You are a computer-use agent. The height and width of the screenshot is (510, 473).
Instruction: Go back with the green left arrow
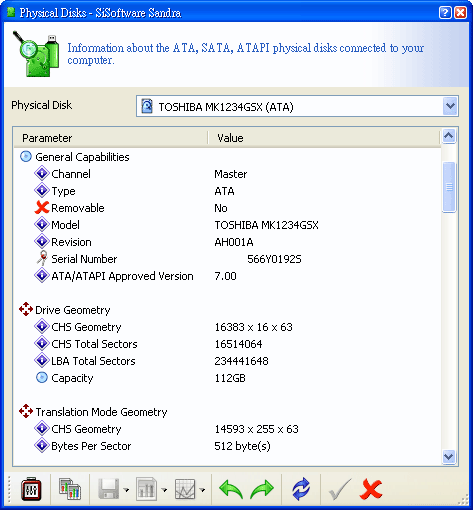click(231, 489)
